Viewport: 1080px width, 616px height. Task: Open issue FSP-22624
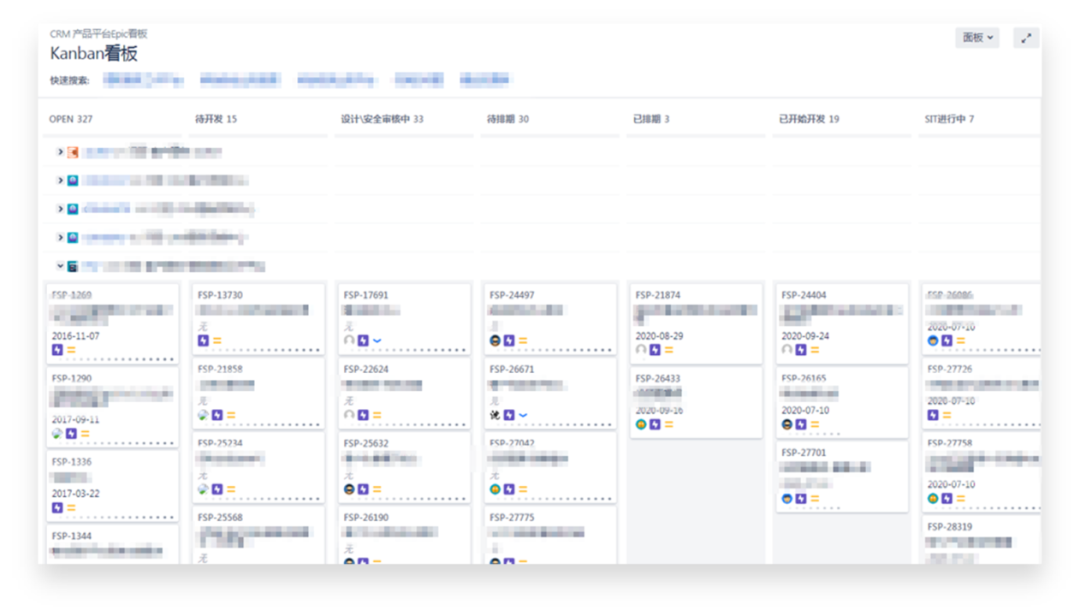pyautogui.click(x=366, y=369)
